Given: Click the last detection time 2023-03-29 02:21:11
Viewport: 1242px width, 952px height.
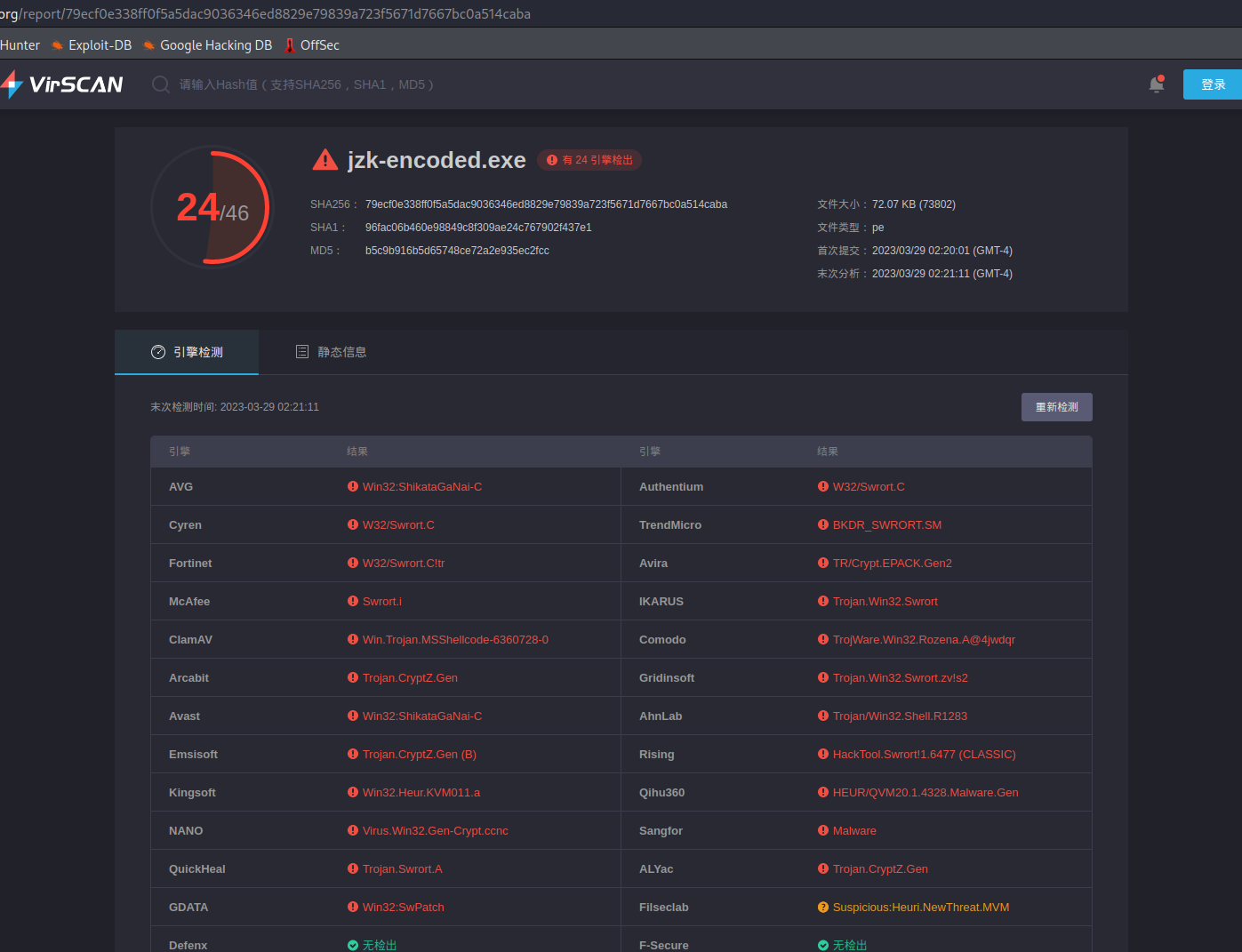Looking at the screenshot, I should (269, 407).
